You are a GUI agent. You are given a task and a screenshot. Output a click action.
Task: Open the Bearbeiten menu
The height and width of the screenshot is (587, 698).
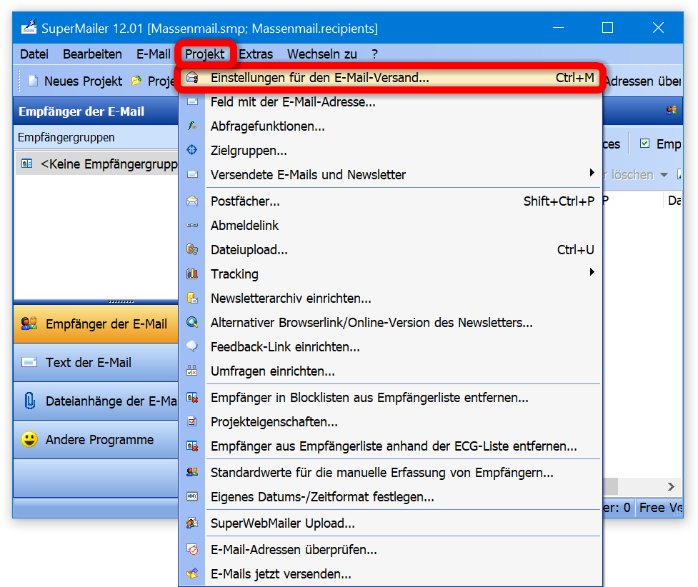pyautogui.click(x=92, y=54)
